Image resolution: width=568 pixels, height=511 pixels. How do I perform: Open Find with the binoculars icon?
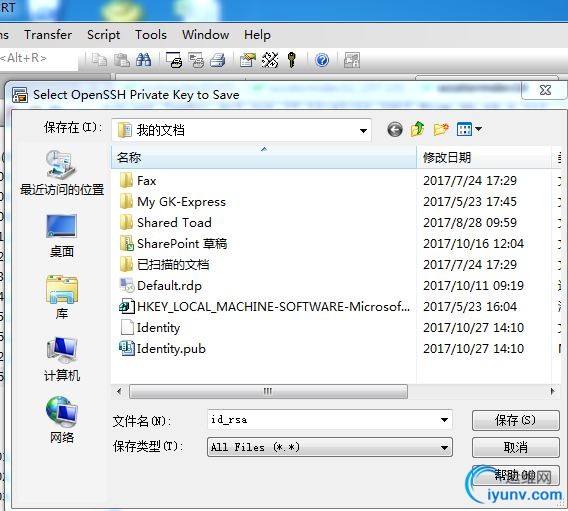(x=143, y=60)
